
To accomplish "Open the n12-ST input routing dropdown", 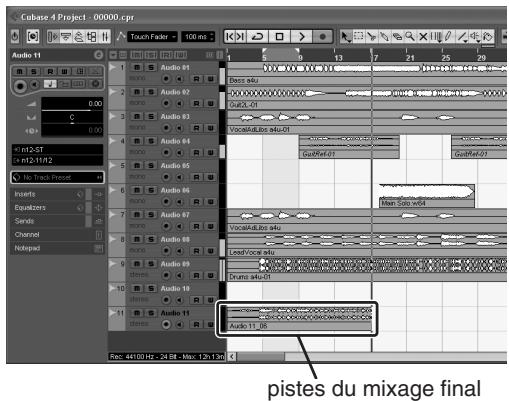I will [x=57, y=150].
